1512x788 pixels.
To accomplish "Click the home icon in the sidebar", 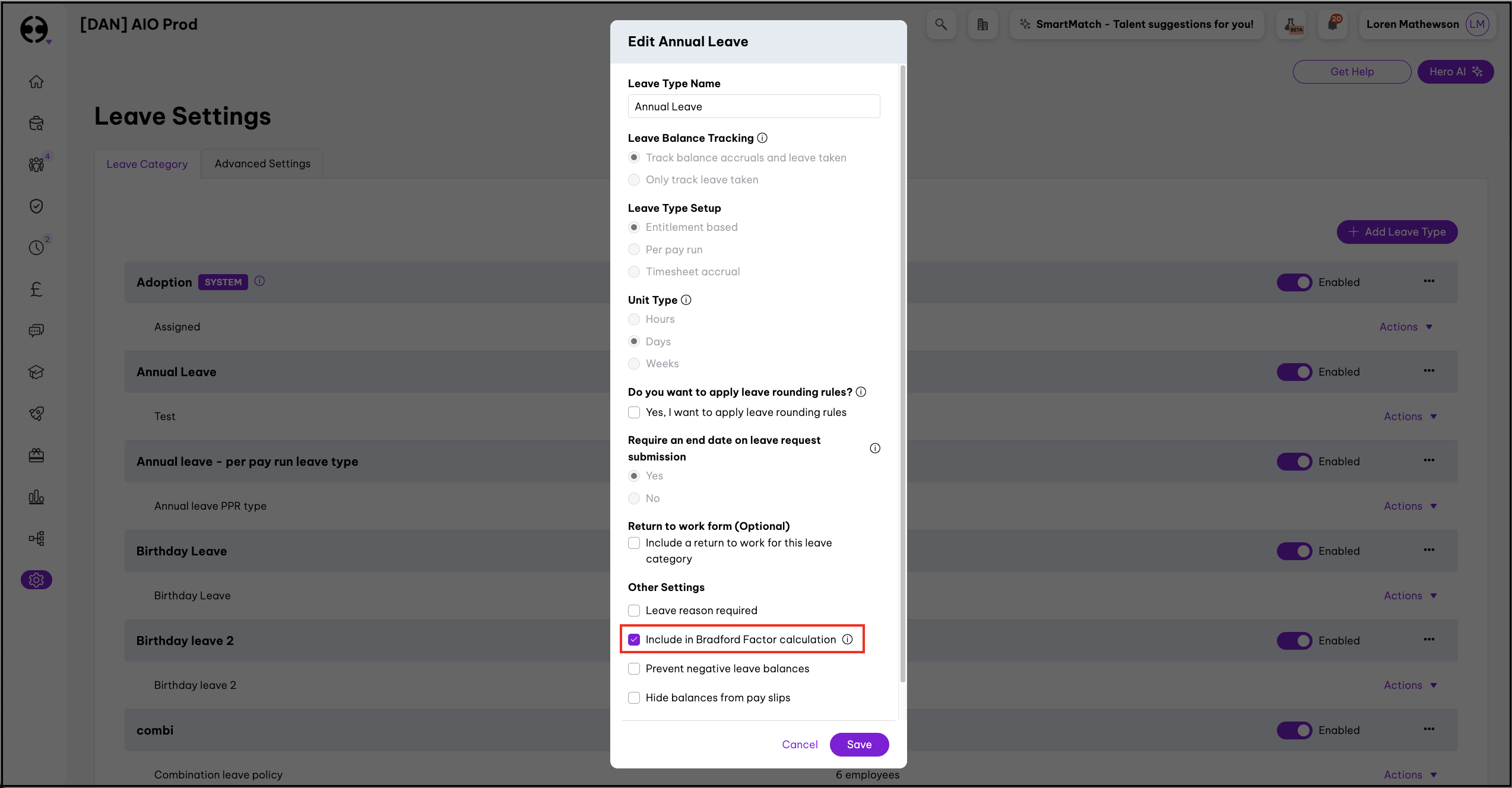I will (x=36, y=82).
